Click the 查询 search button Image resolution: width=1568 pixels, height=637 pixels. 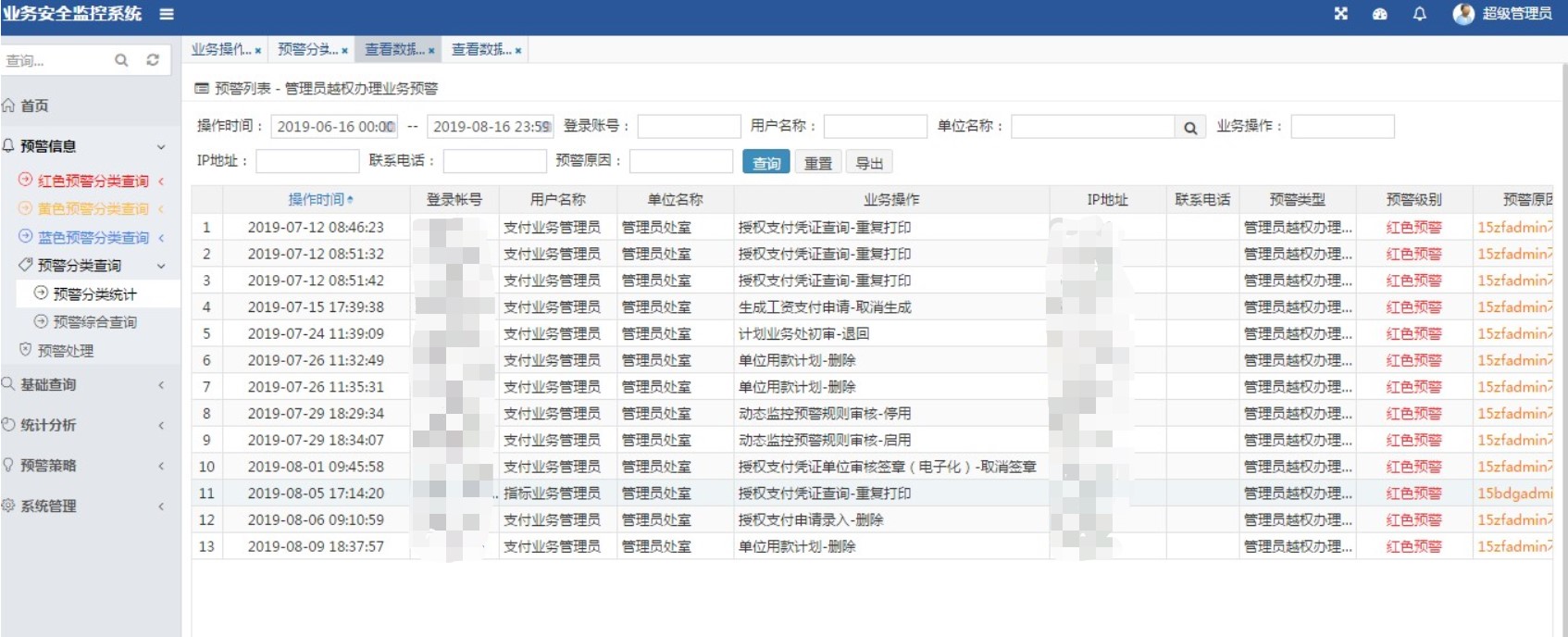click(765, 163)
